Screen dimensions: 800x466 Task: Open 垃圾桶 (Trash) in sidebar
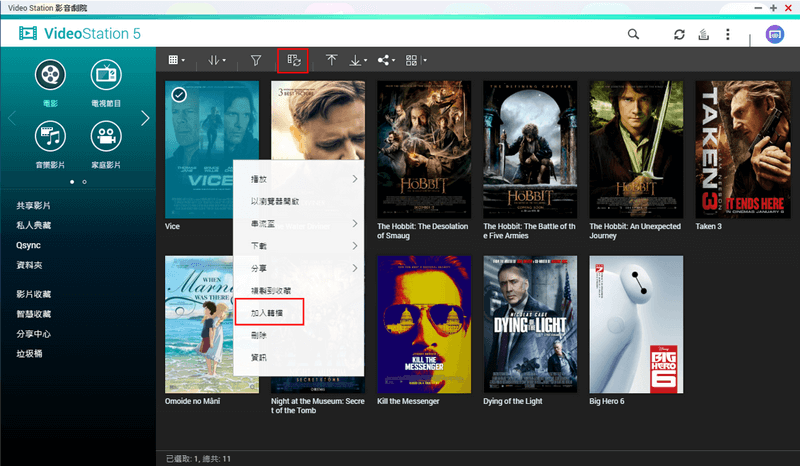(x=29, y=353)
